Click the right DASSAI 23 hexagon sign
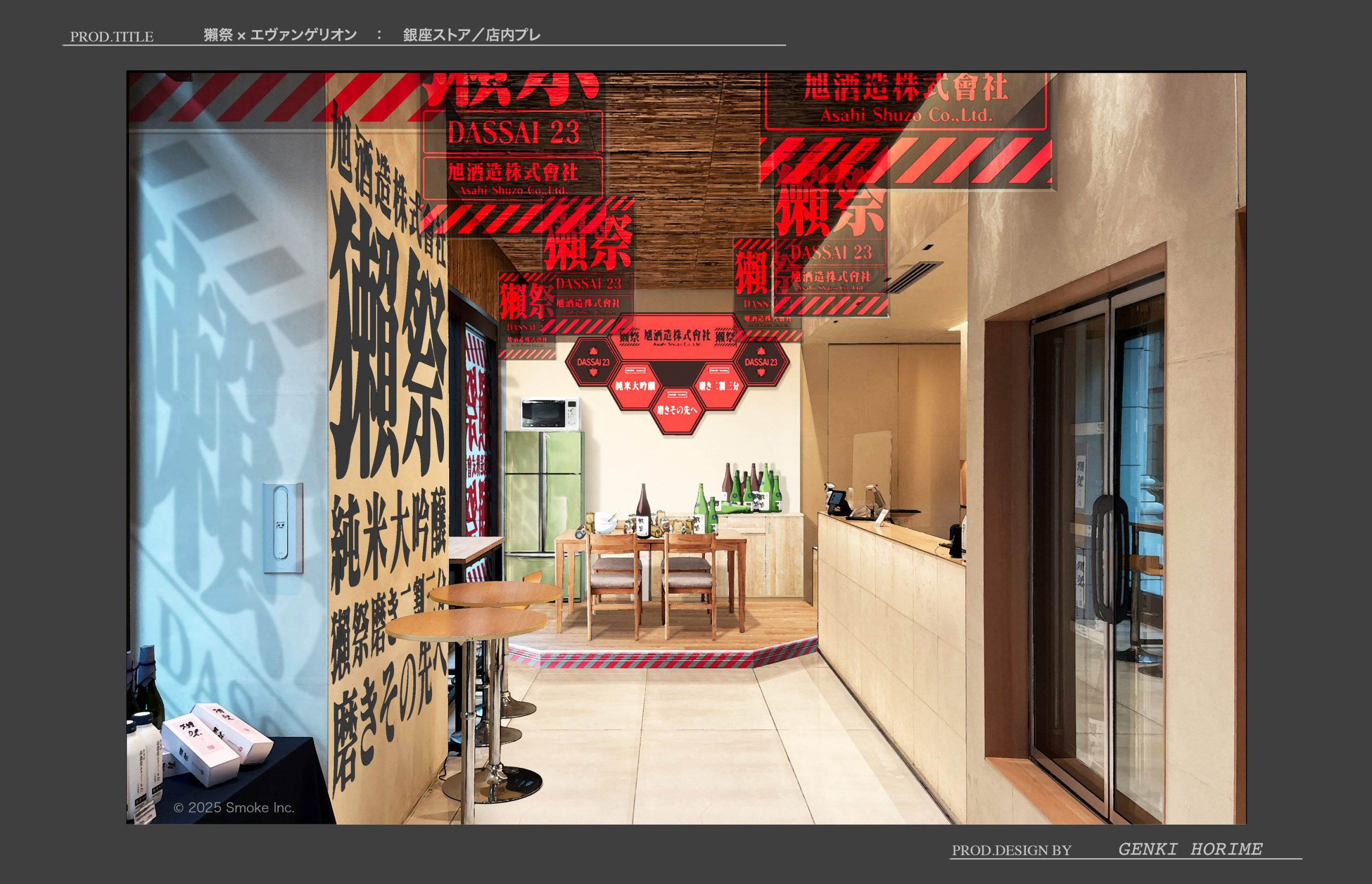Image resolution: width=1372 pixels, height=884 pixels. coord(760,362)
